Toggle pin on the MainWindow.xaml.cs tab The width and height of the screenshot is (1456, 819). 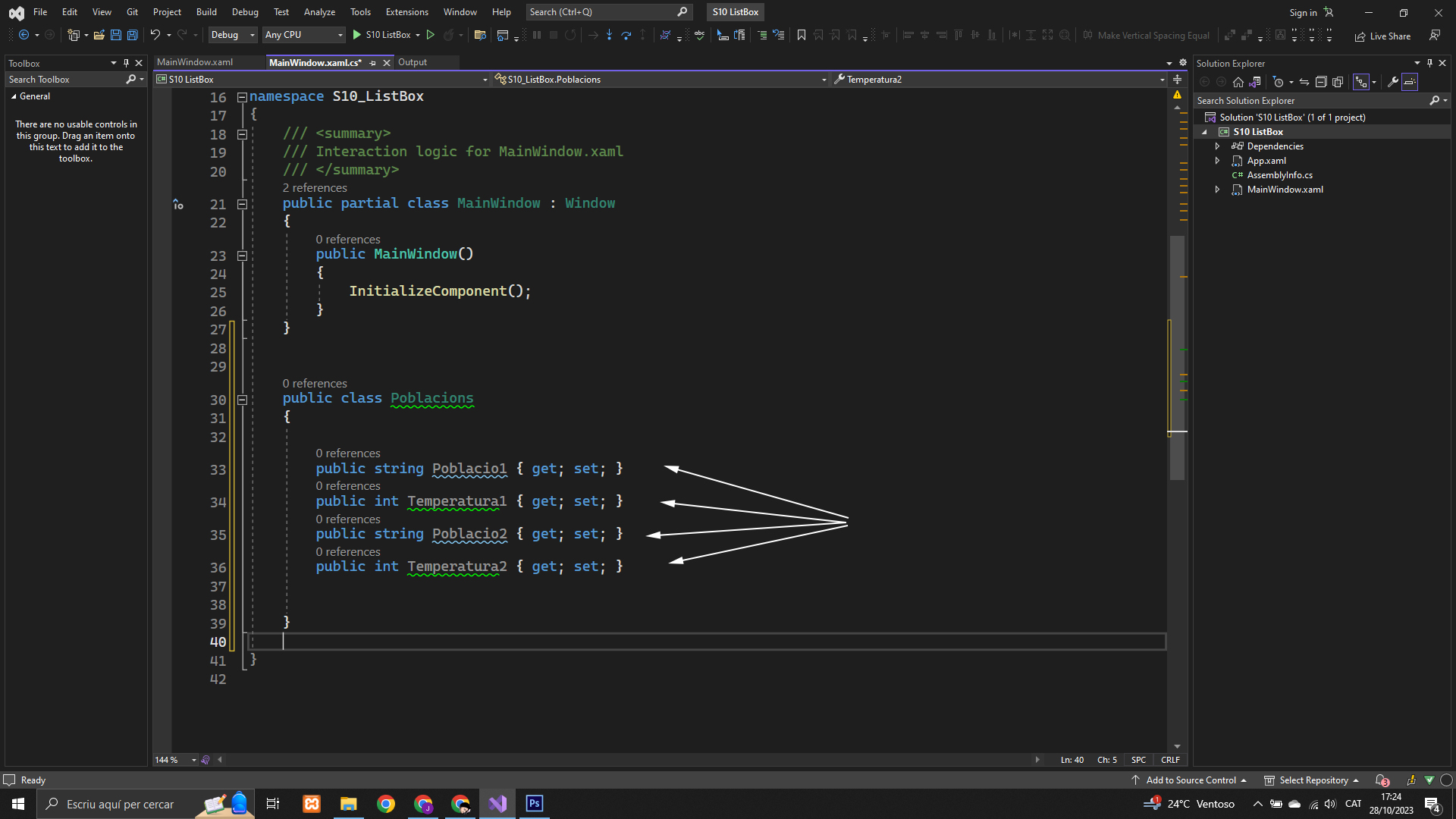point(373,63)
